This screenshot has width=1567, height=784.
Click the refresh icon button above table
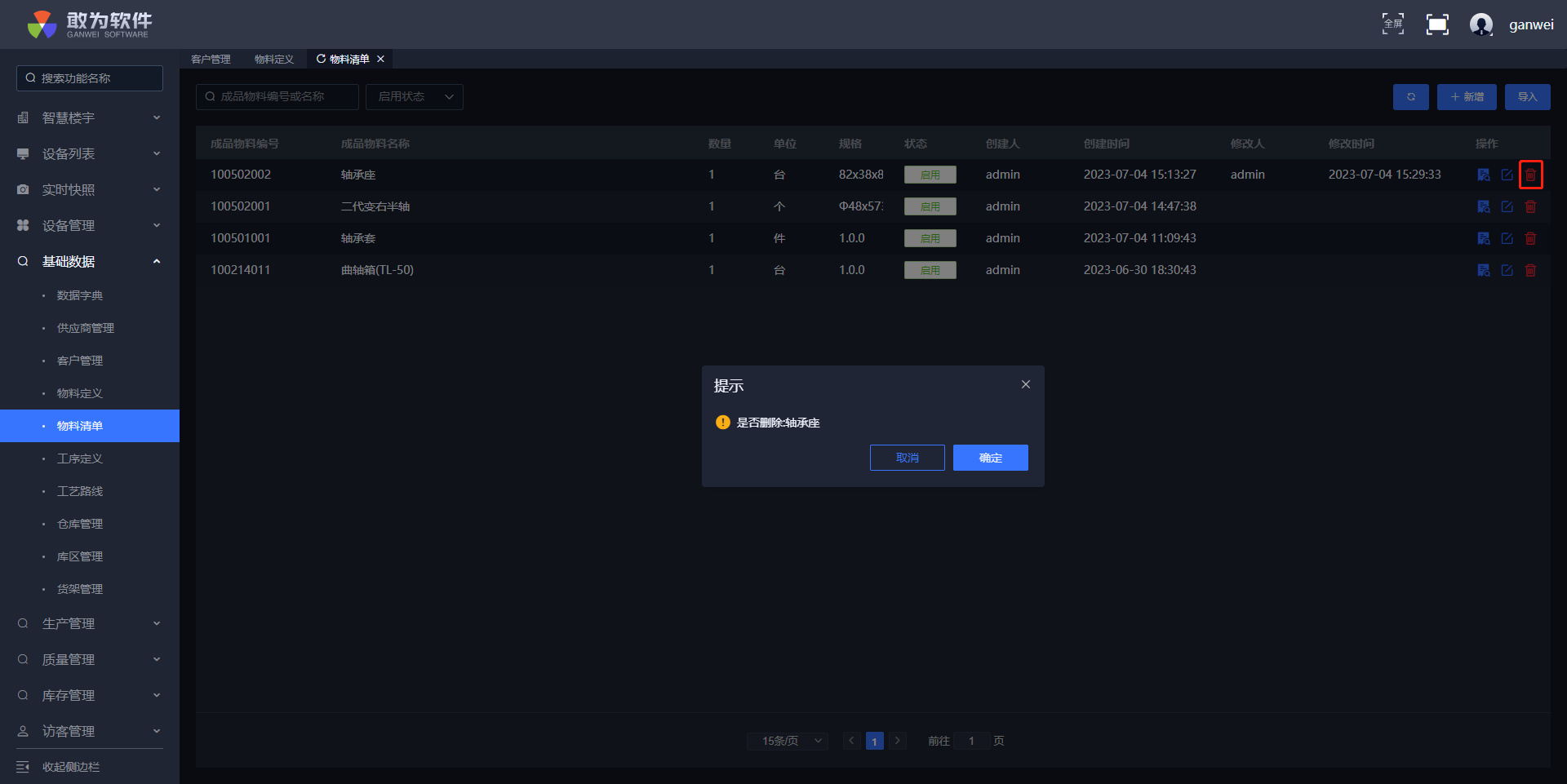(1410, 97)
